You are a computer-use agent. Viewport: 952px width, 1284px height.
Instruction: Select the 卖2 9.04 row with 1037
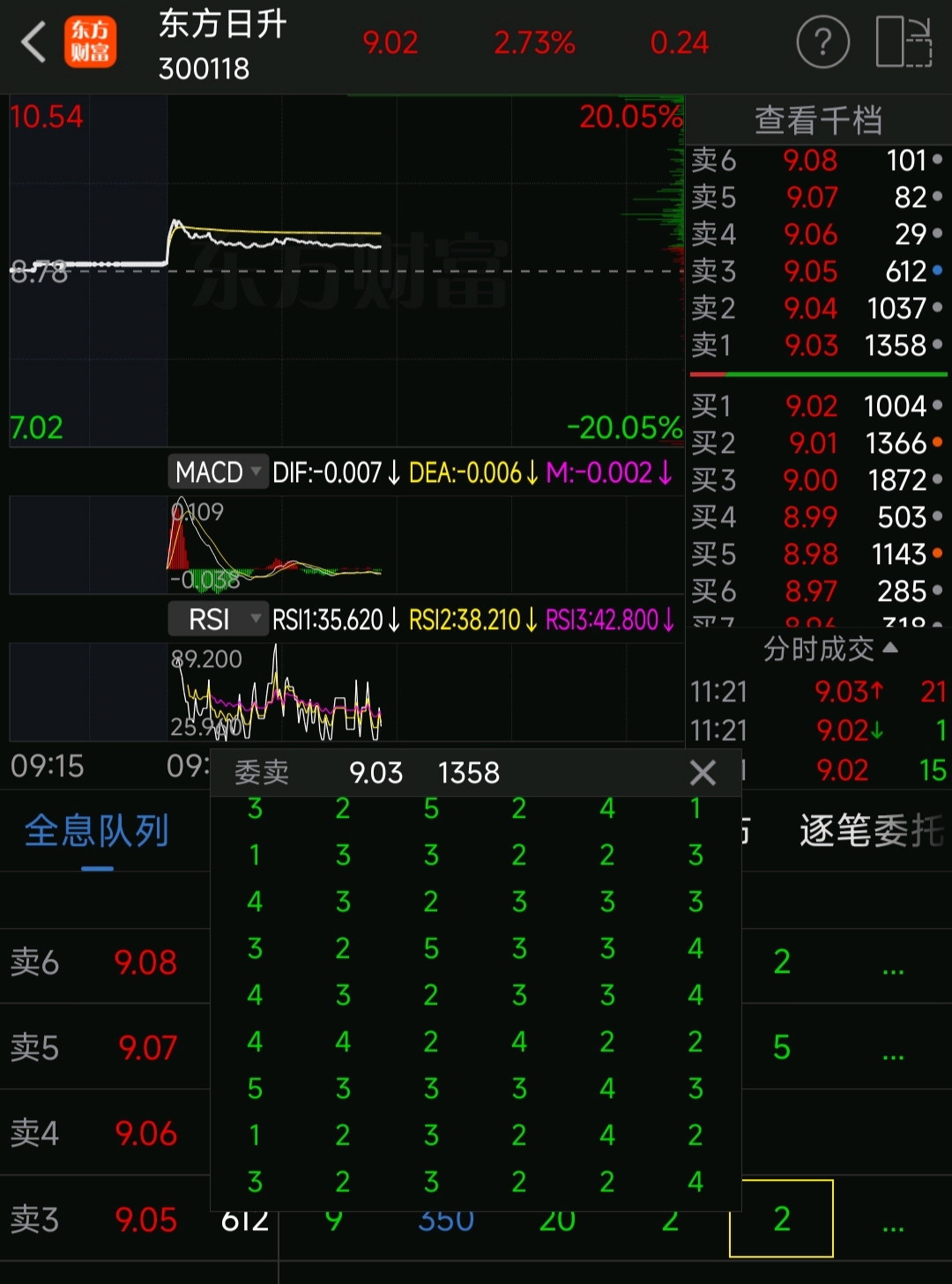coord(818,308)
